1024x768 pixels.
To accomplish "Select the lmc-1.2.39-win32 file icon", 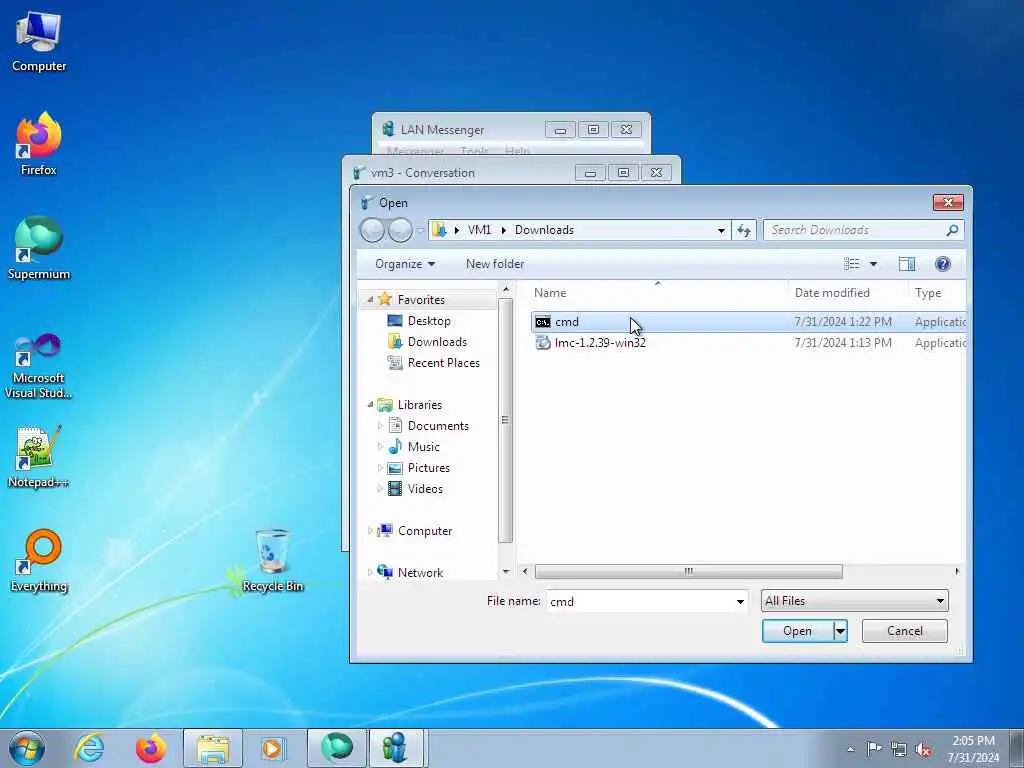I will pyautogui.click(x=543, y=343).
